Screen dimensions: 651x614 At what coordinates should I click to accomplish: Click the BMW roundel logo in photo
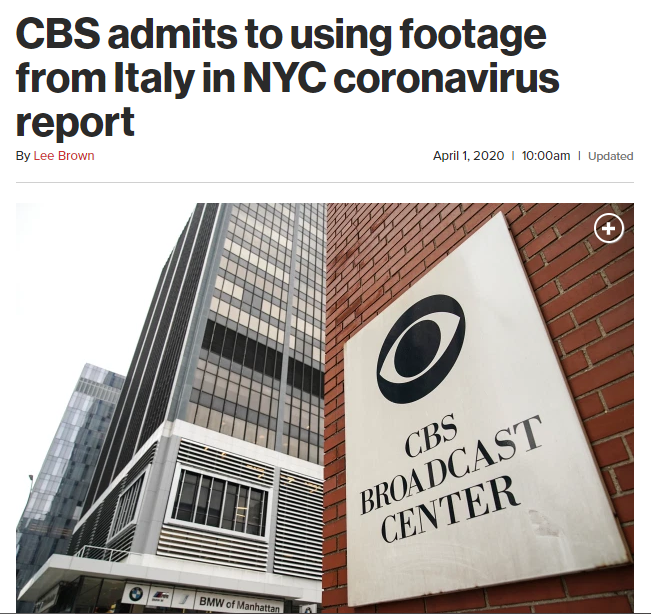coord(135,595)
